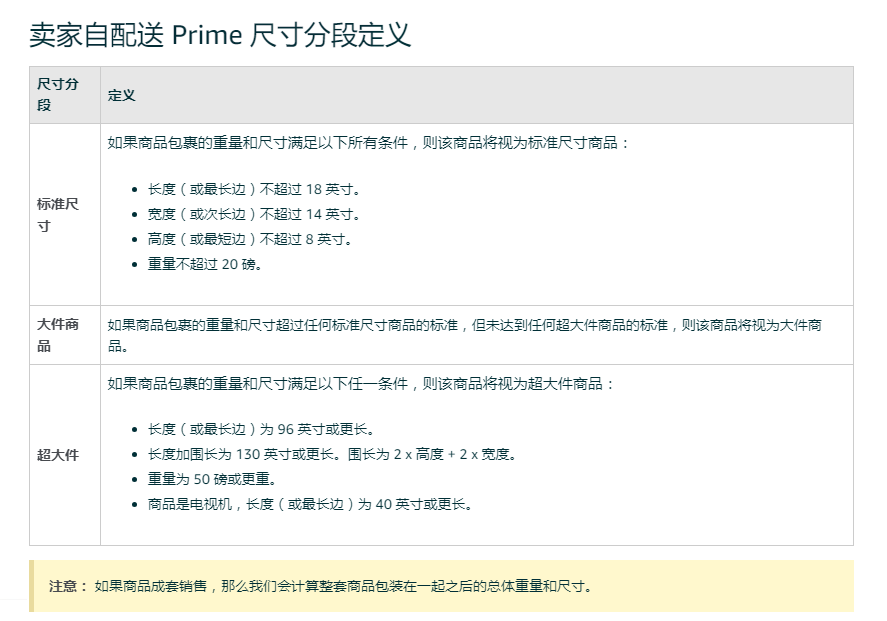Image resolution: width=887 pixels, height=621 pixels.
Task: Click the yellow note text about 成套销售
Action: point(343,586)
